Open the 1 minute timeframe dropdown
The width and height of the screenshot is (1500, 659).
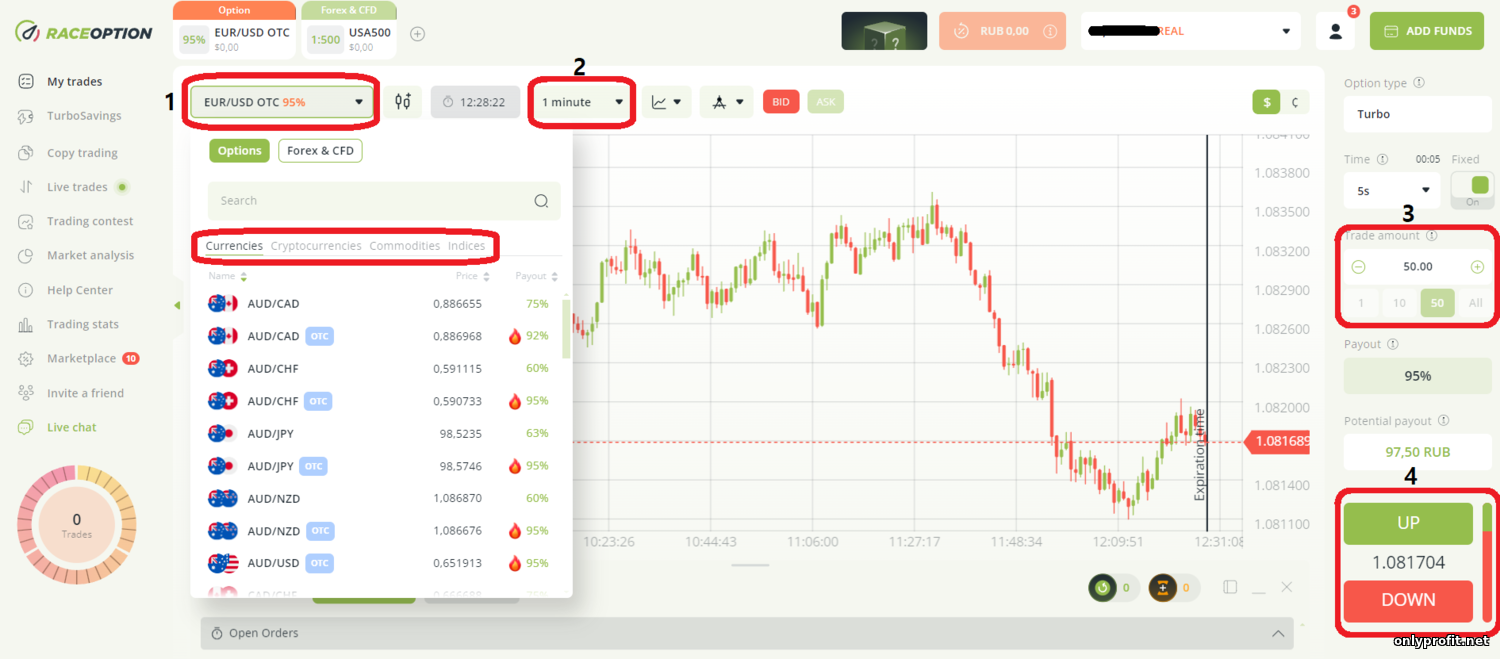click(x=582, y=102)
